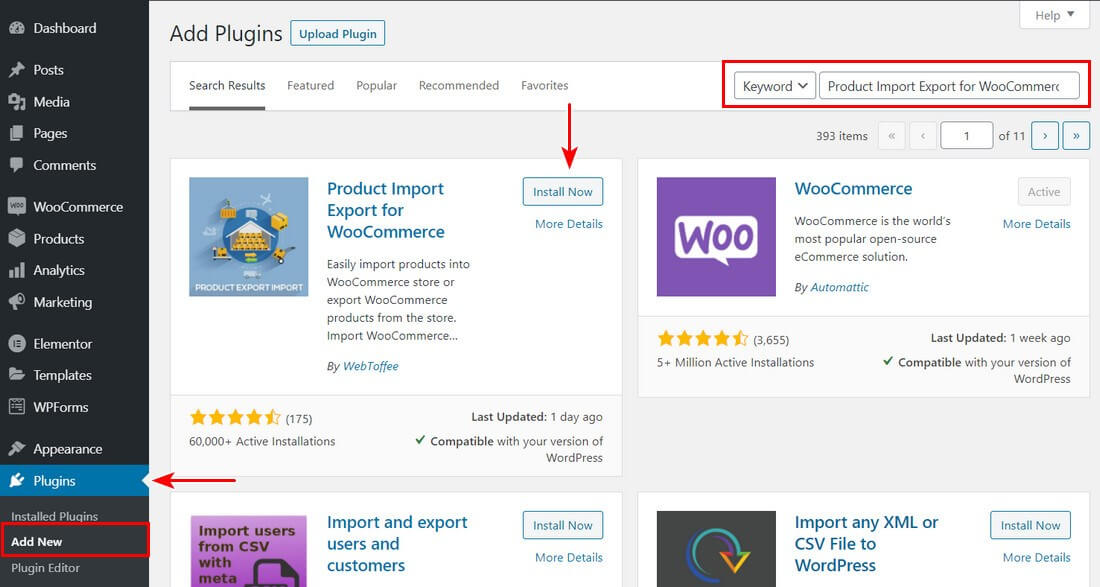The width and height of the screenshot is (1100, 587).
Task: Open More Details for WooCommerce plugin
Action: (1036, 224)
